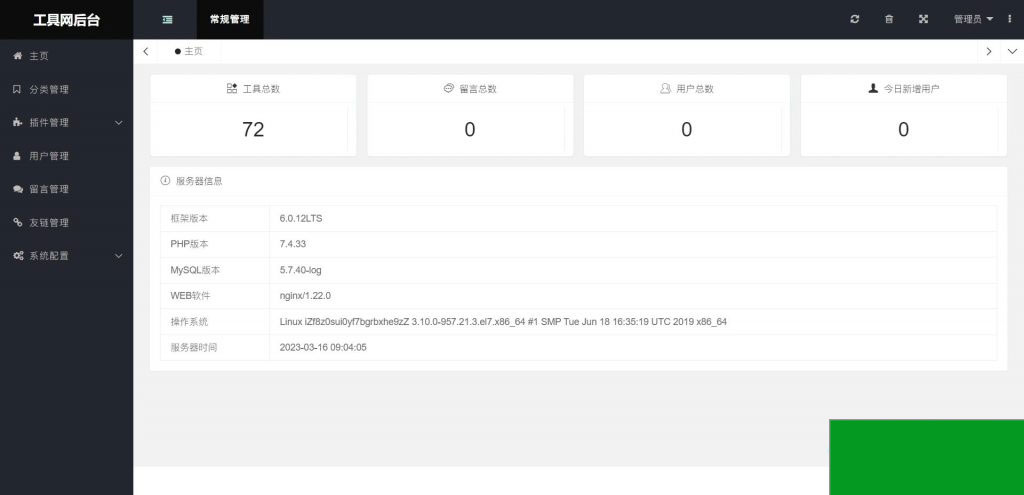The width and height of the screenshot is (1024, 495).
Task: Expand the 插件管理 submenu arrow
Action: [119, 123]
